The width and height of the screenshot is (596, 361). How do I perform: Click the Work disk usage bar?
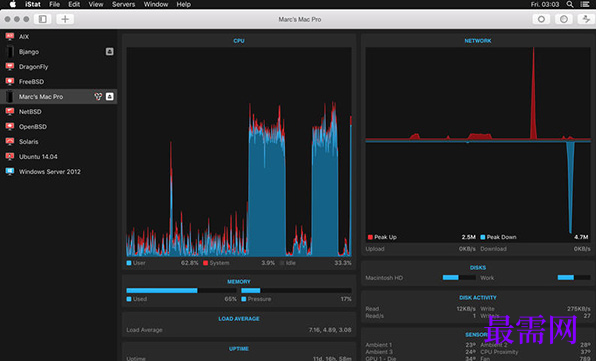574,277
